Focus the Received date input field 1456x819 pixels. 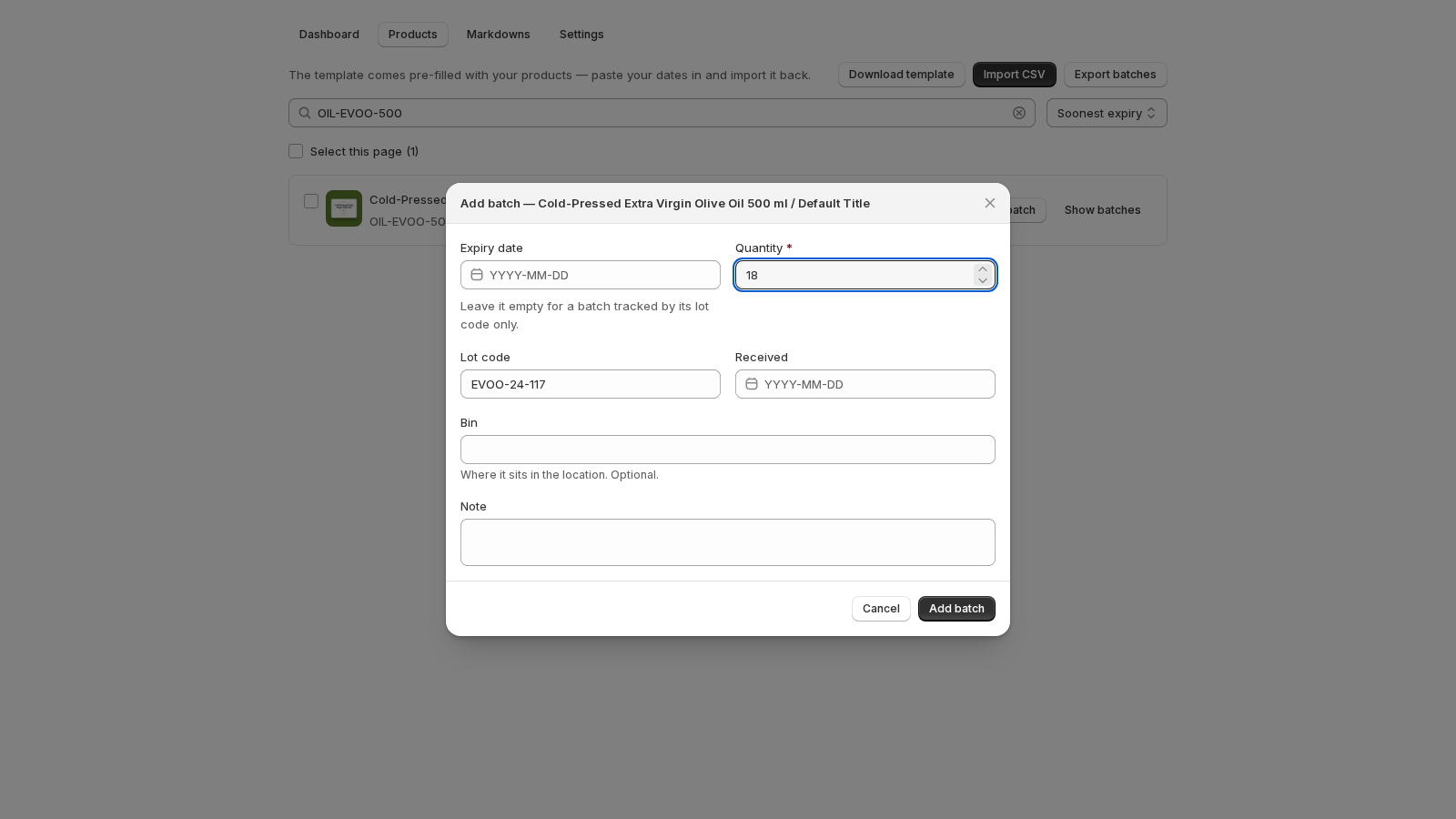click(x=865, y=384)
